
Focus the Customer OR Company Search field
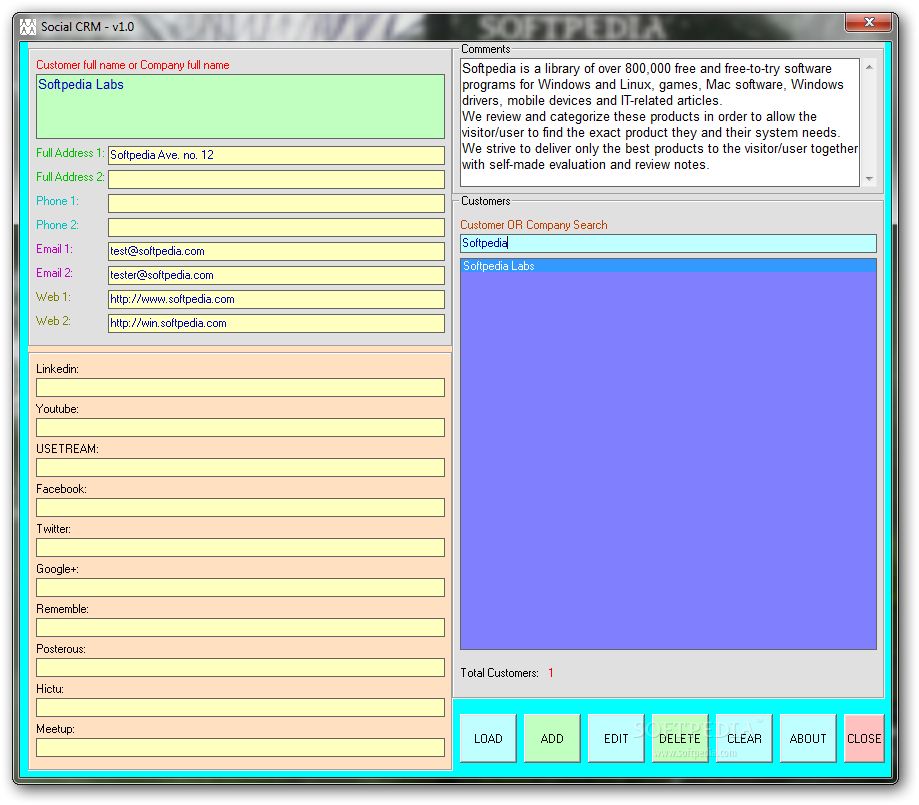point(668,243)
